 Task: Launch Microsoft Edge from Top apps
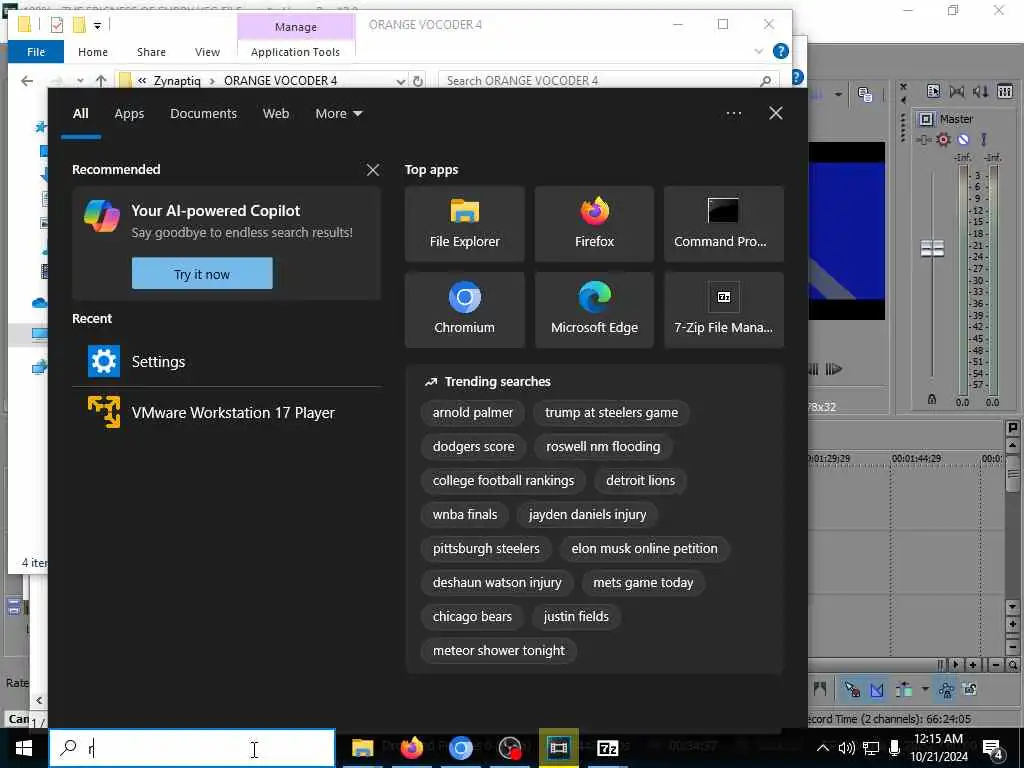(x=594, y=310)
